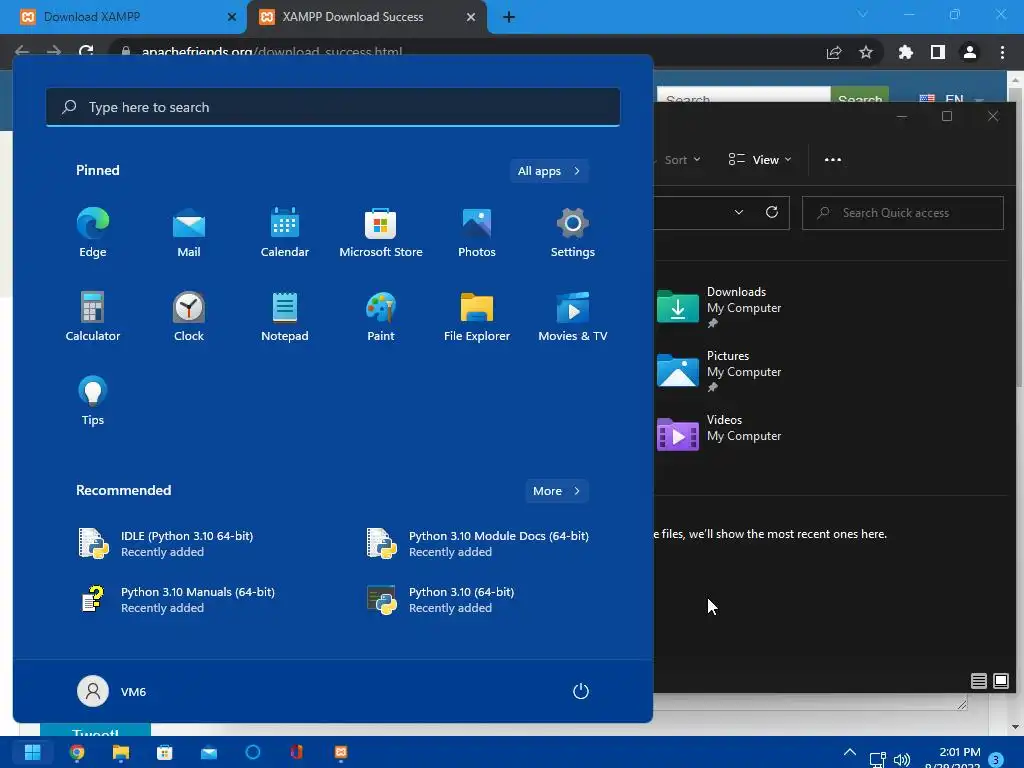1024x768 pixels.
Task: Open Settings from the Start menu
Action: (x=573, y=232)
